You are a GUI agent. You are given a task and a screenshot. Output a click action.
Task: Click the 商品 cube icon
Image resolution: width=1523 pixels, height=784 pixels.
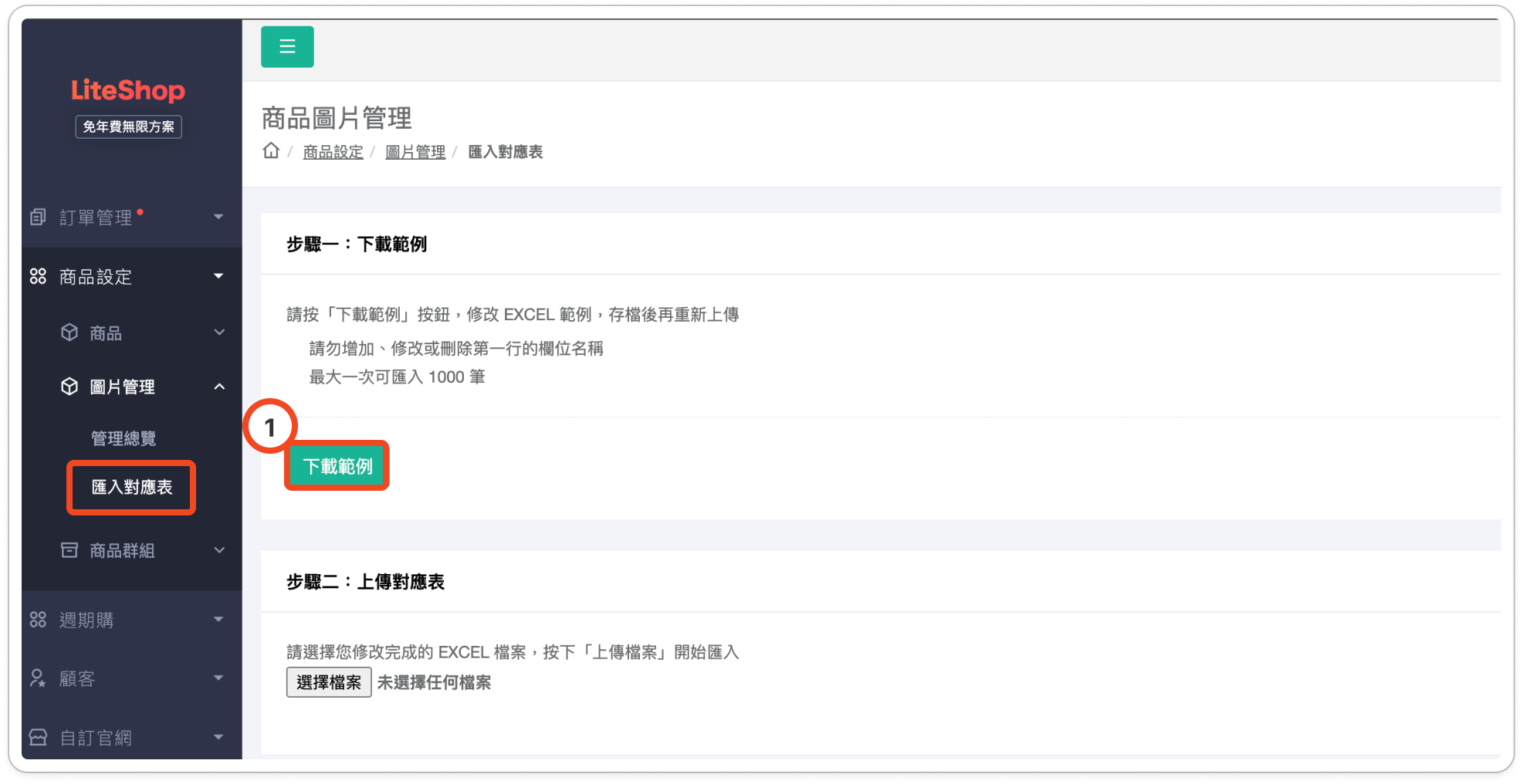[x=69, y=333]
